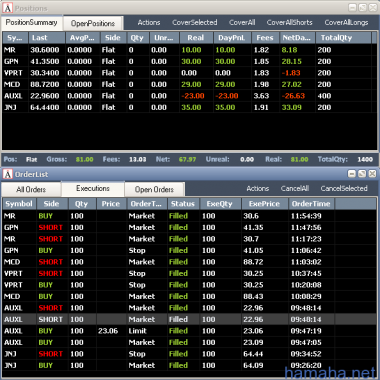The image size is (380, 380).
Task: Open the Open Orders tab
Action: click(x=154, y=190)
